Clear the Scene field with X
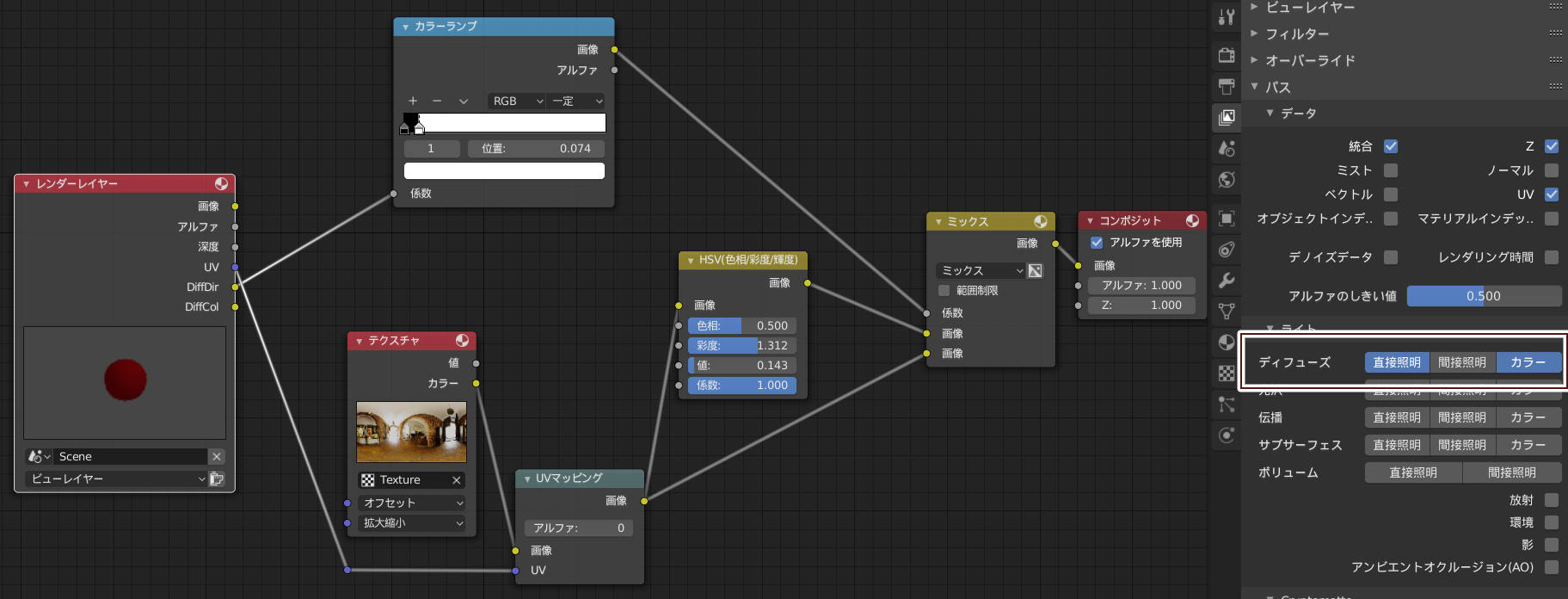Image resolution: width=1568 pixels, height=599 pixels. 217,456
